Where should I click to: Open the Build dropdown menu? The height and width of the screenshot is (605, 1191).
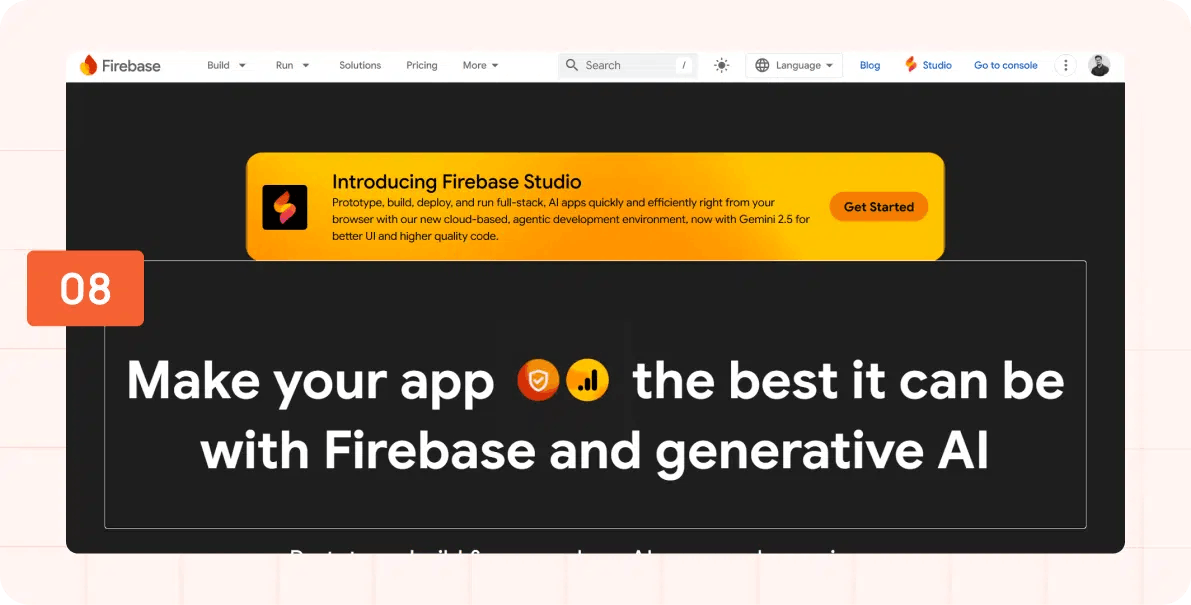pyautogui.click(x=226, y=65)
